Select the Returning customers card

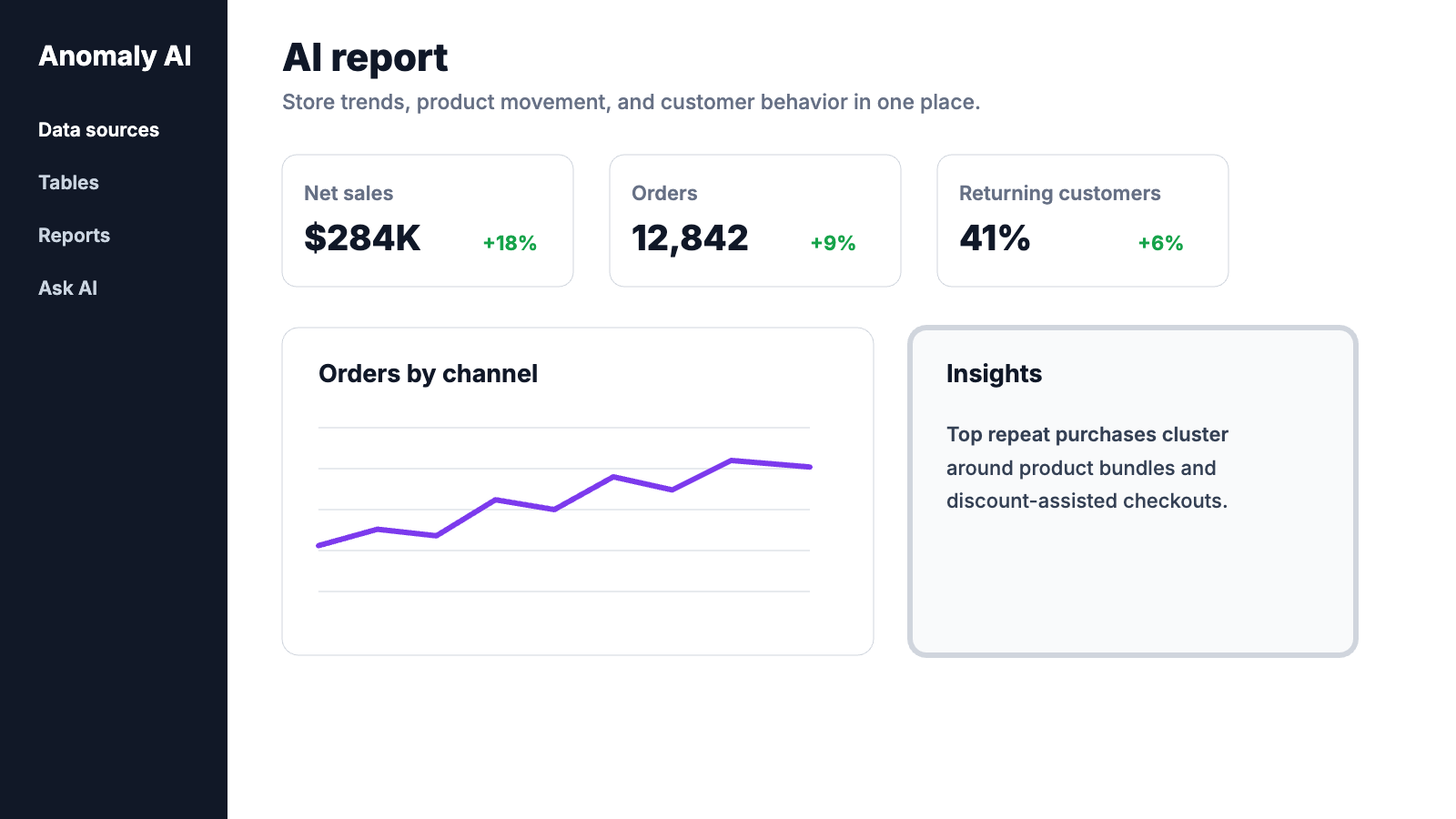1083,220
